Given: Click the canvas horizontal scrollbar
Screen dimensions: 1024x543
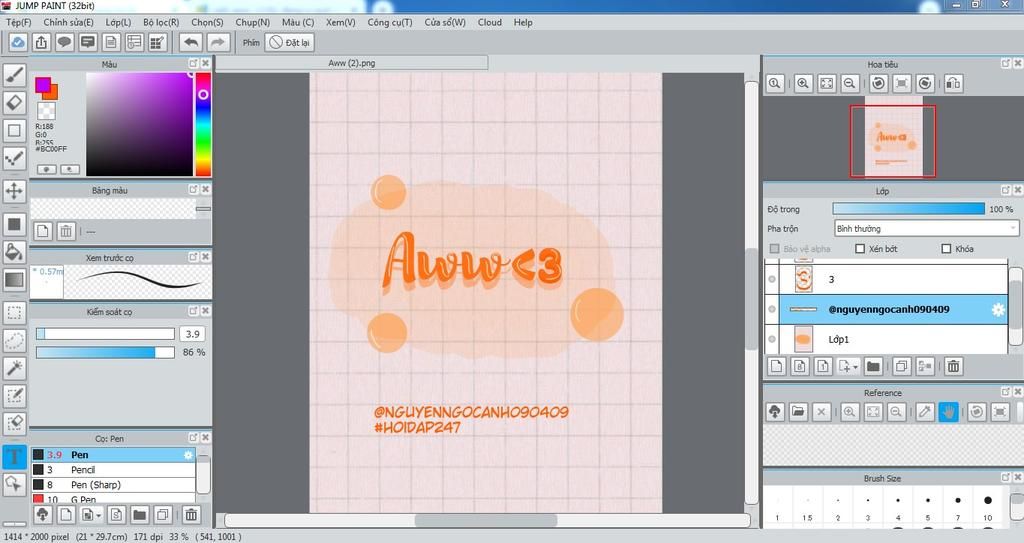Looking at the screenshot, I should click(x=487, y=520).
